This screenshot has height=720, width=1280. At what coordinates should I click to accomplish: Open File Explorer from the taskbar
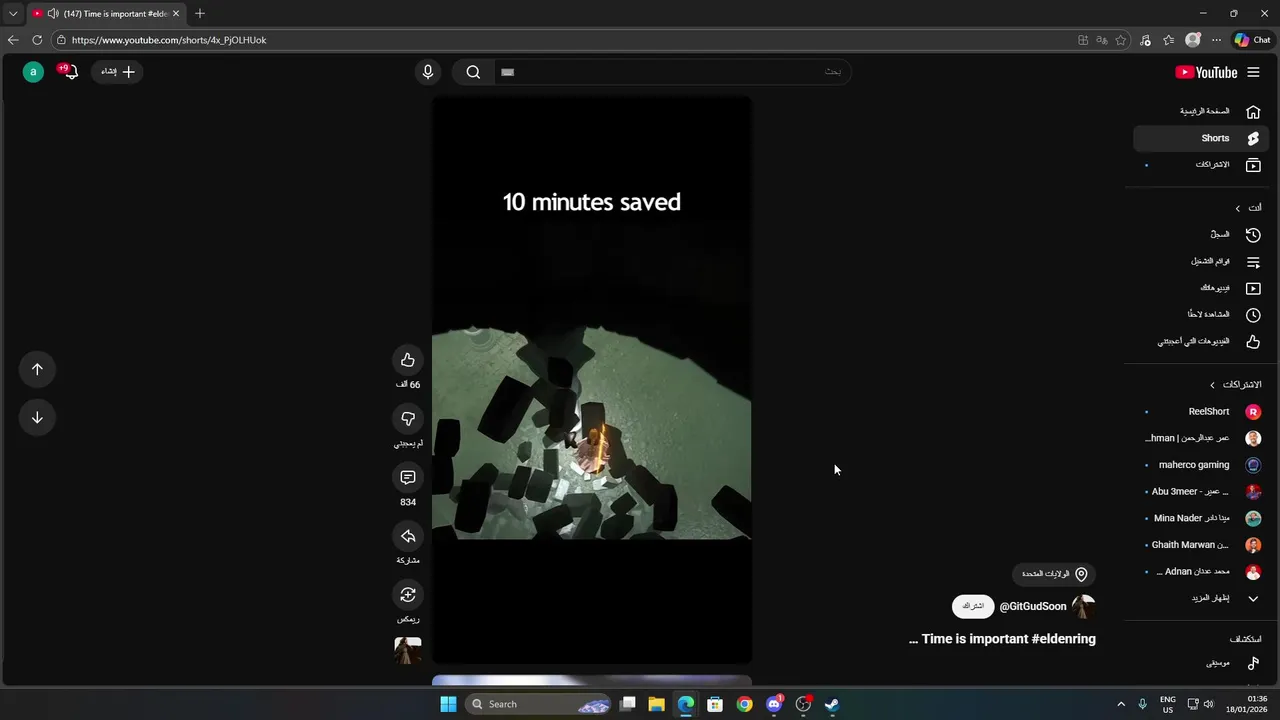click(x=657, y=704)
